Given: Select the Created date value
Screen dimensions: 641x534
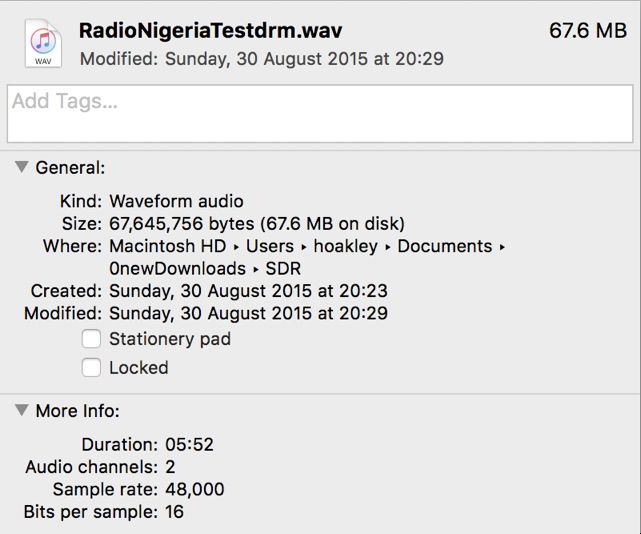Looking at the screenshot, I should (248, 291).
